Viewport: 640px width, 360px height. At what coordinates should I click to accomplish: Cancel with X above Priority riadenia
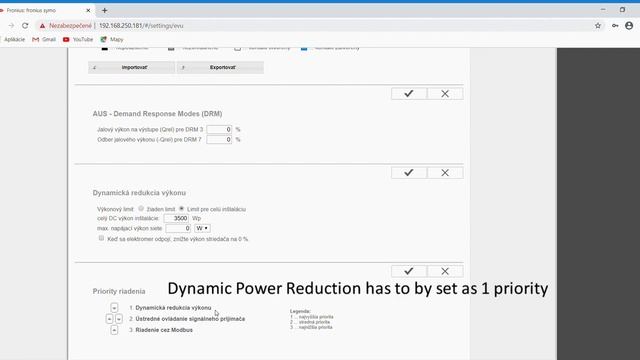coord(445,271)
